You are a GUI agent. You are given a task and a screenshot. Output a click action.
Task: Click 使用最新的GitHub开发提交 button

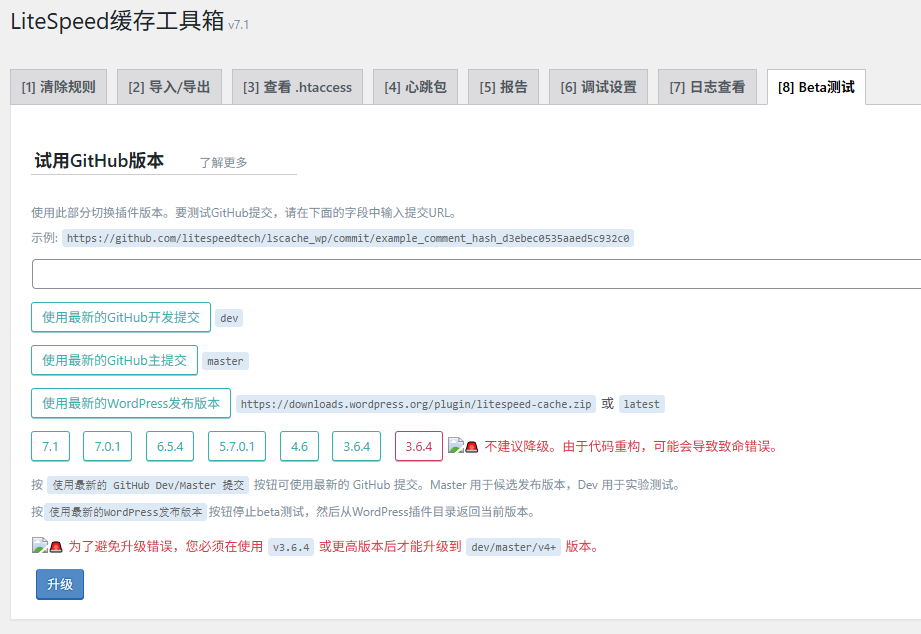(121, 317)
